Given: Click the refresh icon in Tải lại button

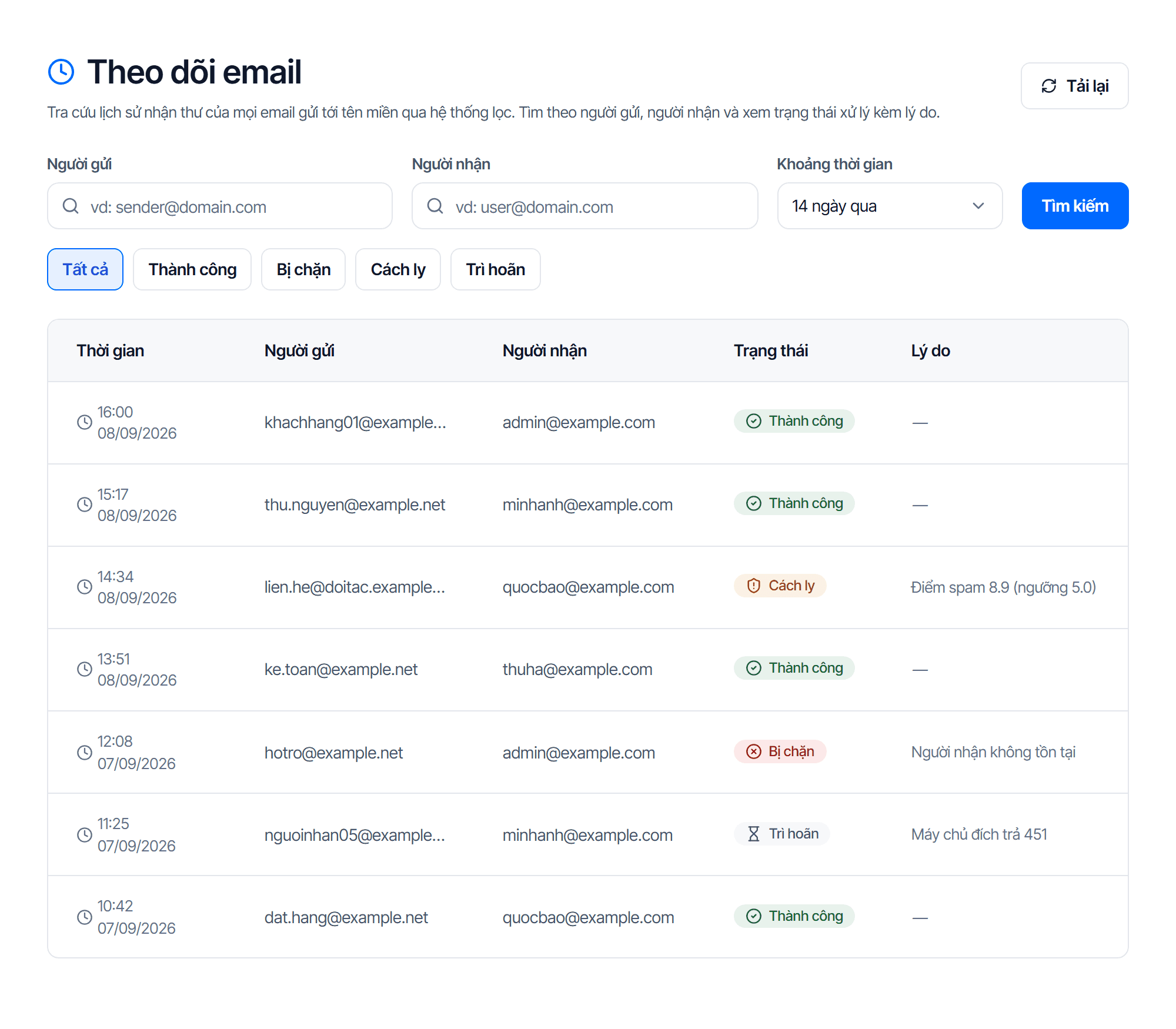Looking at the screenshot, I should click(x=1049, y=86).
